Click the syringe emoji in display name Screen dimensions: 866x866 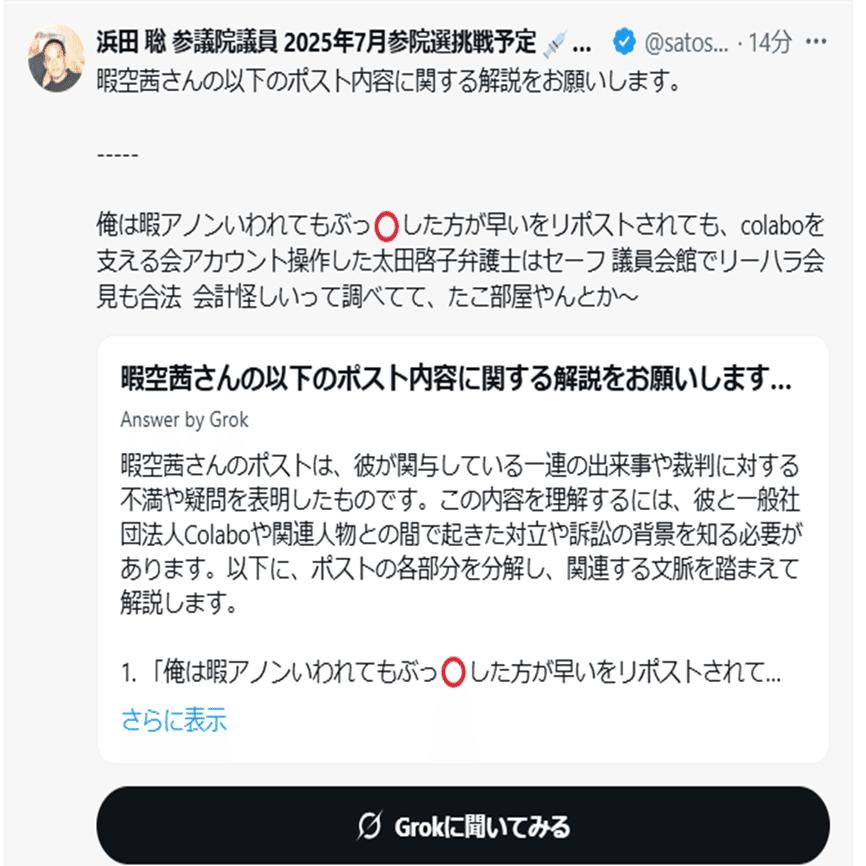click(x=555, y=44)
